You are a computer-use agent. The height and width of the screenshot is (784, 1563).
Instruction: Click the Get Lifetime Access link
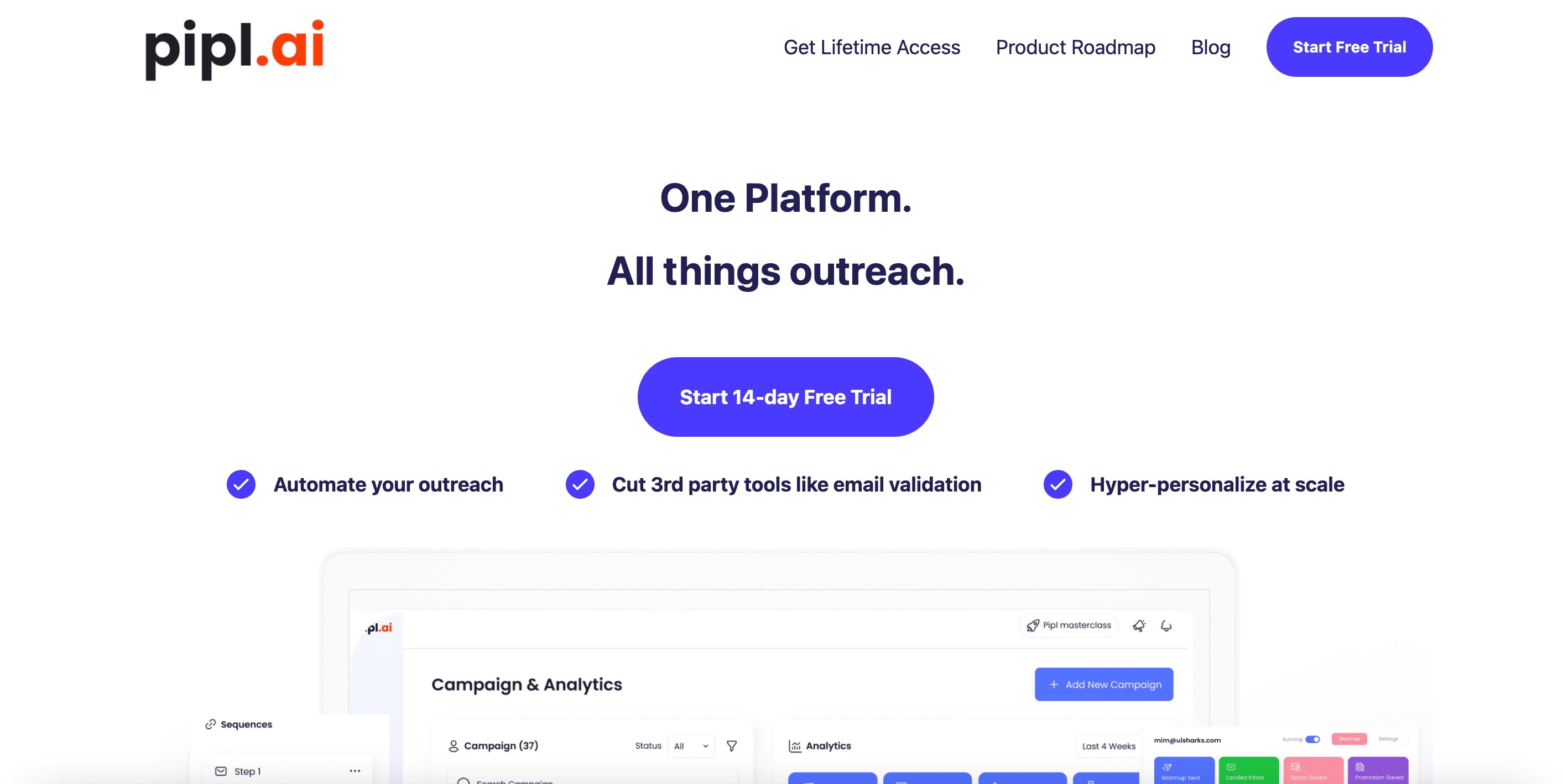click(x=871, y=47)
